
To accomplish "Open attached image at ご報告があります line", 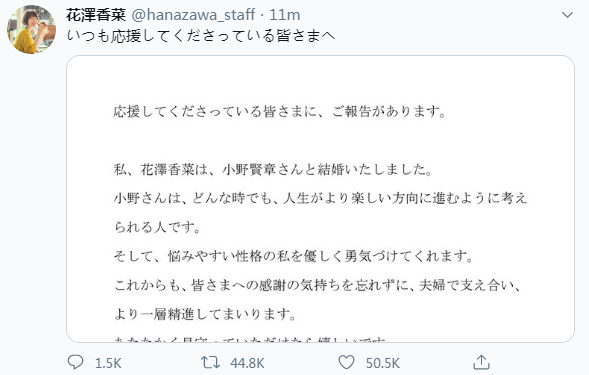I will [x=279, y=112].
